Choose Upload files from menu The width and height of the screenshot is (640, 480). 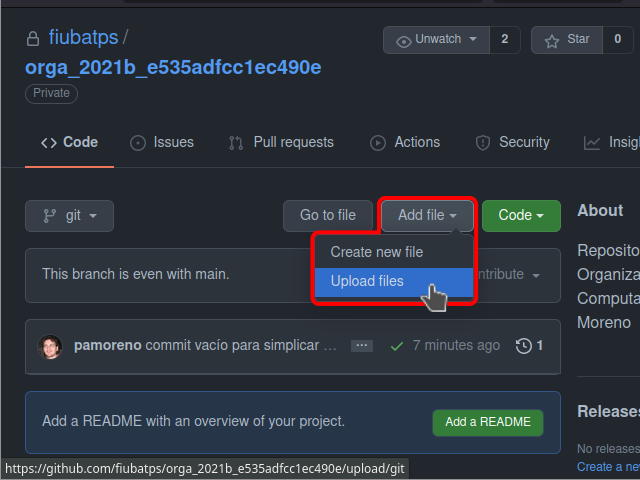[367, 281]
